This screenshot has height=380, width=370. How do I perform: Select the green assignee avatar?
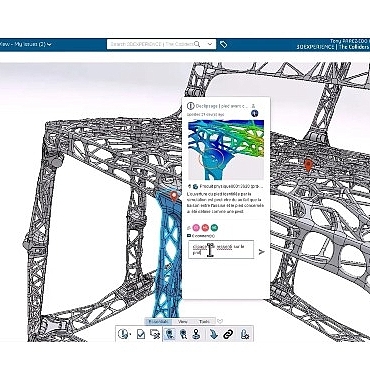(215, 228)
